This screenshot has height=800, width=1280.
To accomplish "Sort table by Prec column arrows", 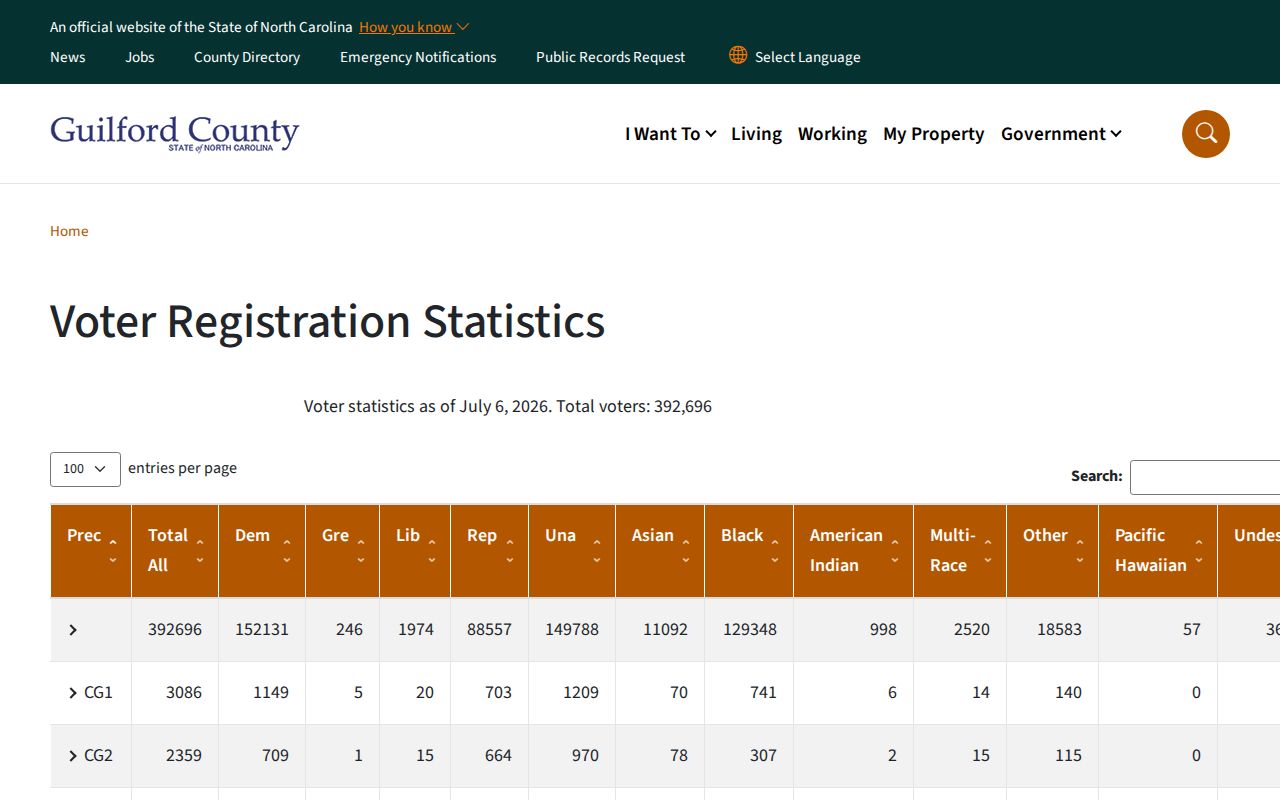I will pos(113,551).
